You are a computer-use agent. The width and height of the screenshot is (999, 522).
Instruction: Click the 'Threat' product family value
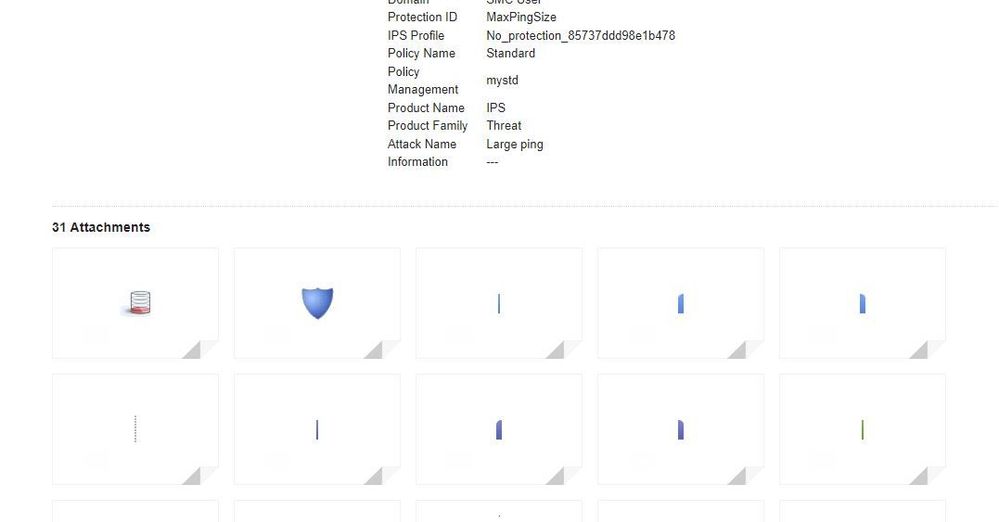pos(503,126)
